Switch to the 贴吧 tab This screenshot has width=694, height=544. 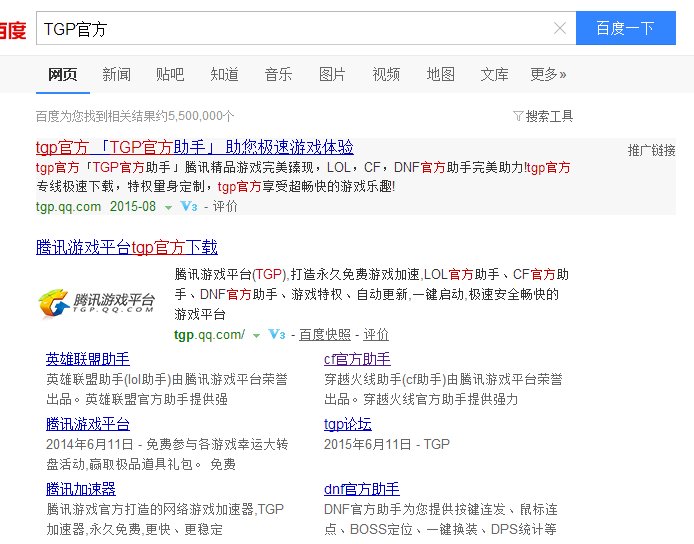point(170,74)
